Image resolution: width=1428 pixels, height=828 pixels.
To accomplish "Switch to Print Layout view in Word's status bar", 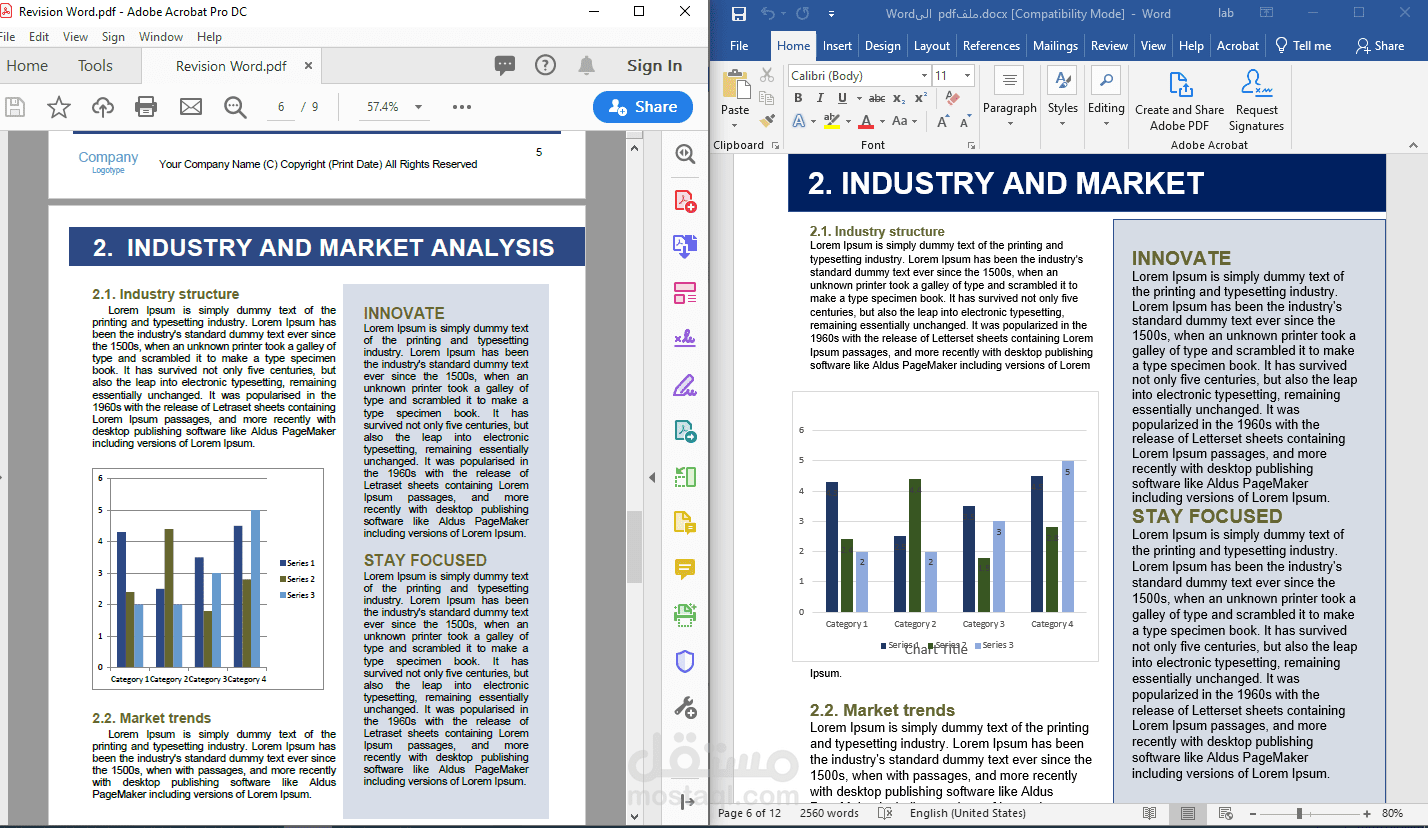I will (x=1188, y=814).
